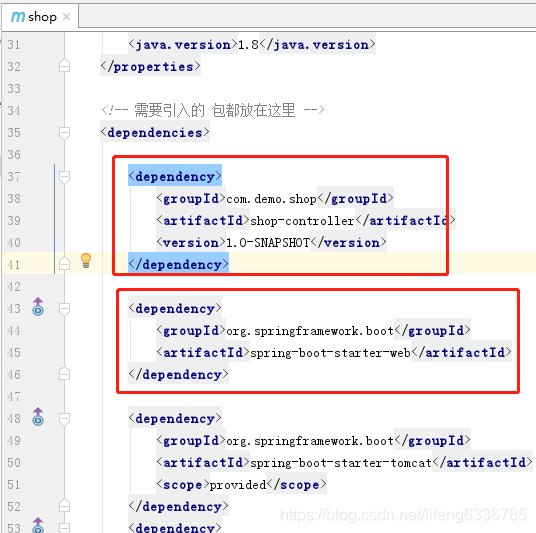
Task: Collapse the dependency fold at line 37
Action: click(64, 177)
